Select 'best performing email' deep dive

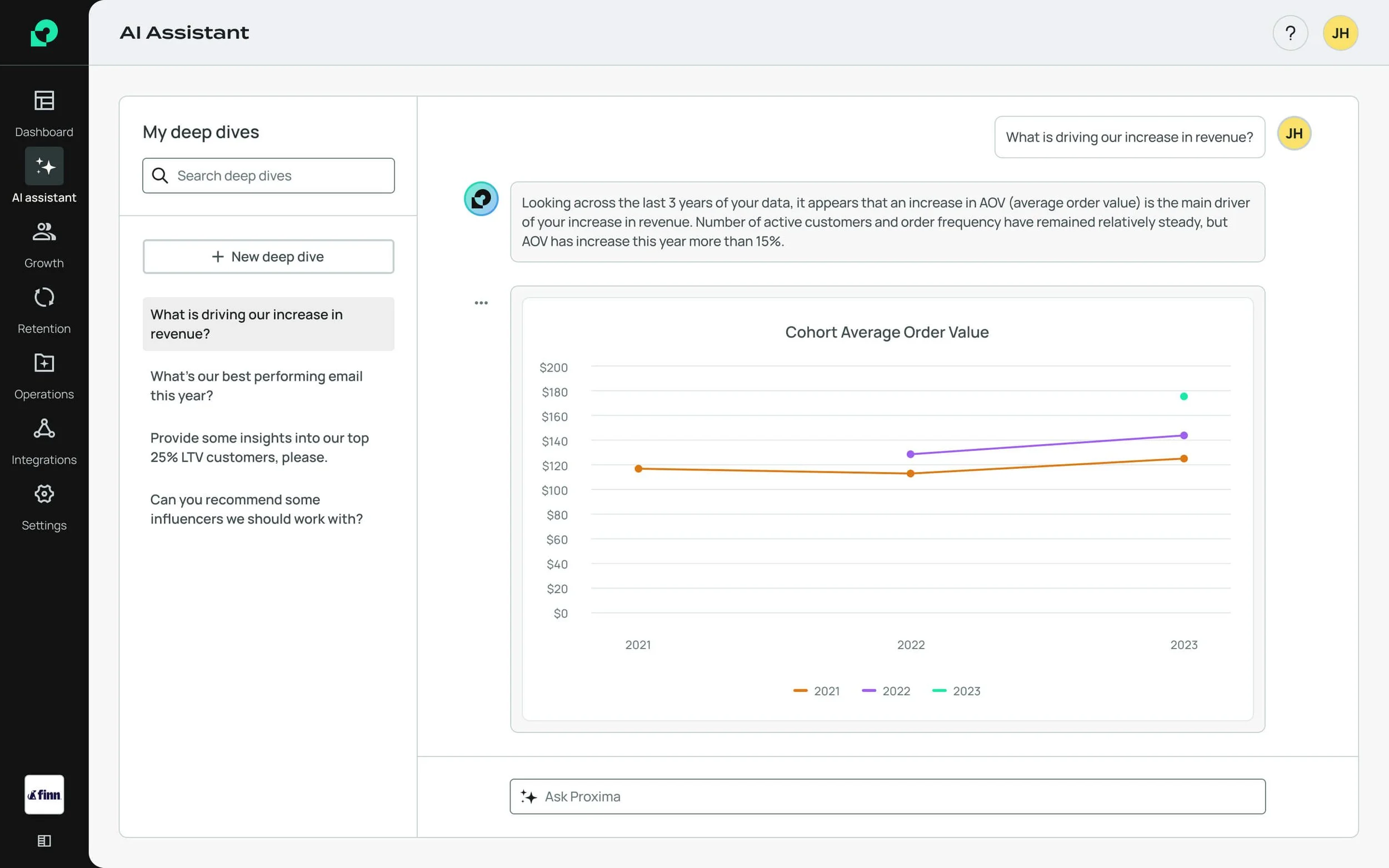tap(257, 386)
